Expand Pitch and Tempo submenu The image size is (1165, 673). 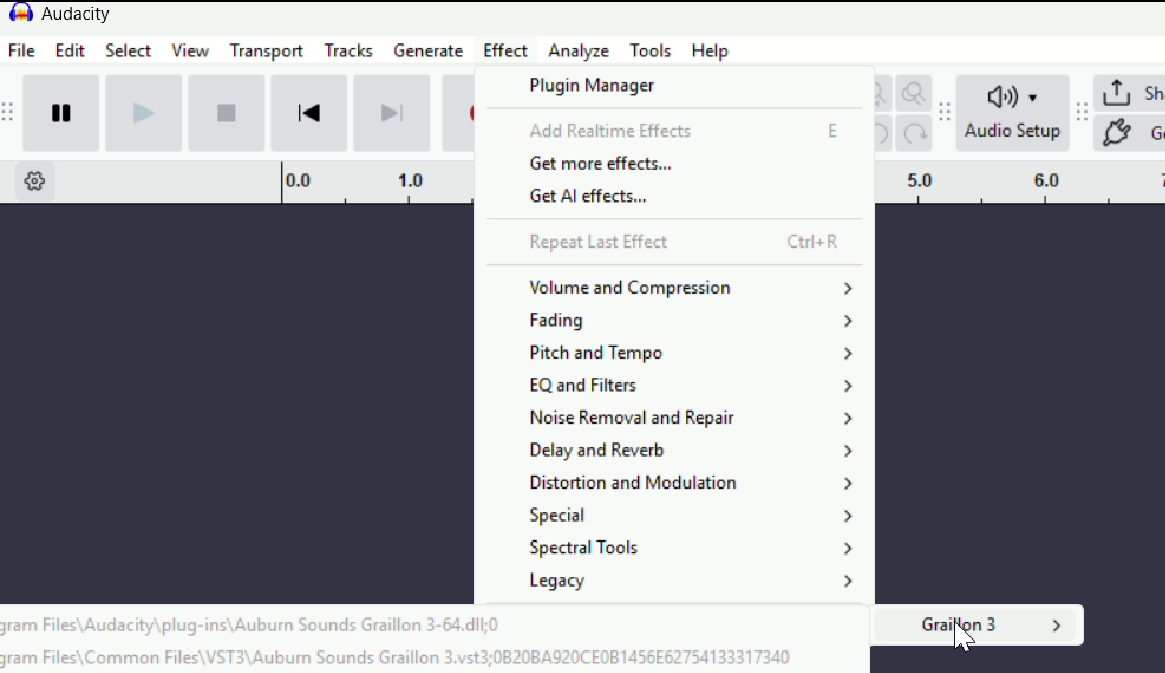tap(674, 353)
